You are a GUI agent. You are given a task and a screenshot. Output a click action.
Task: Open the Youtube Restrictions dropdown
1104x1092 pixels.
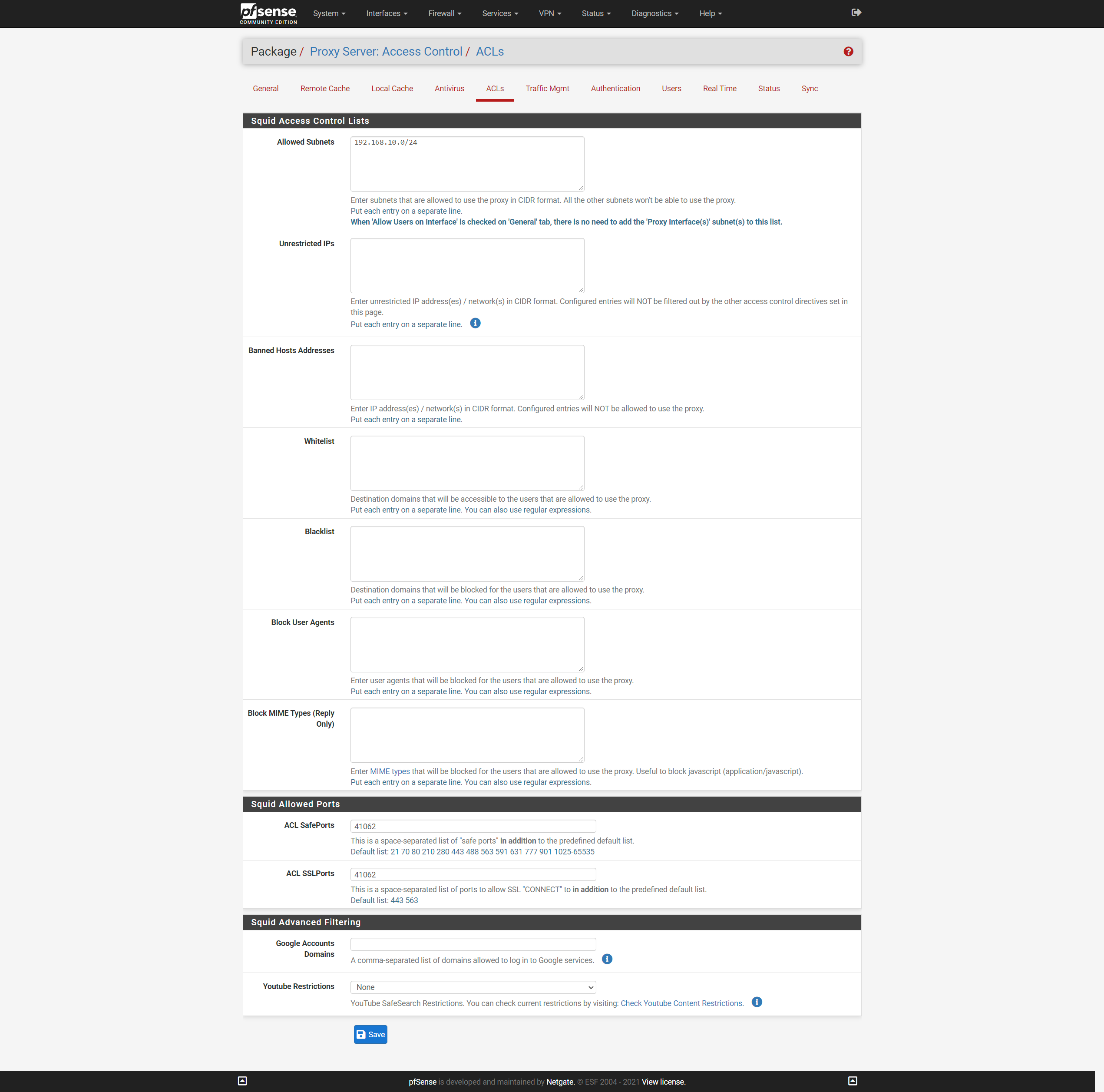[x=473, y=987]
